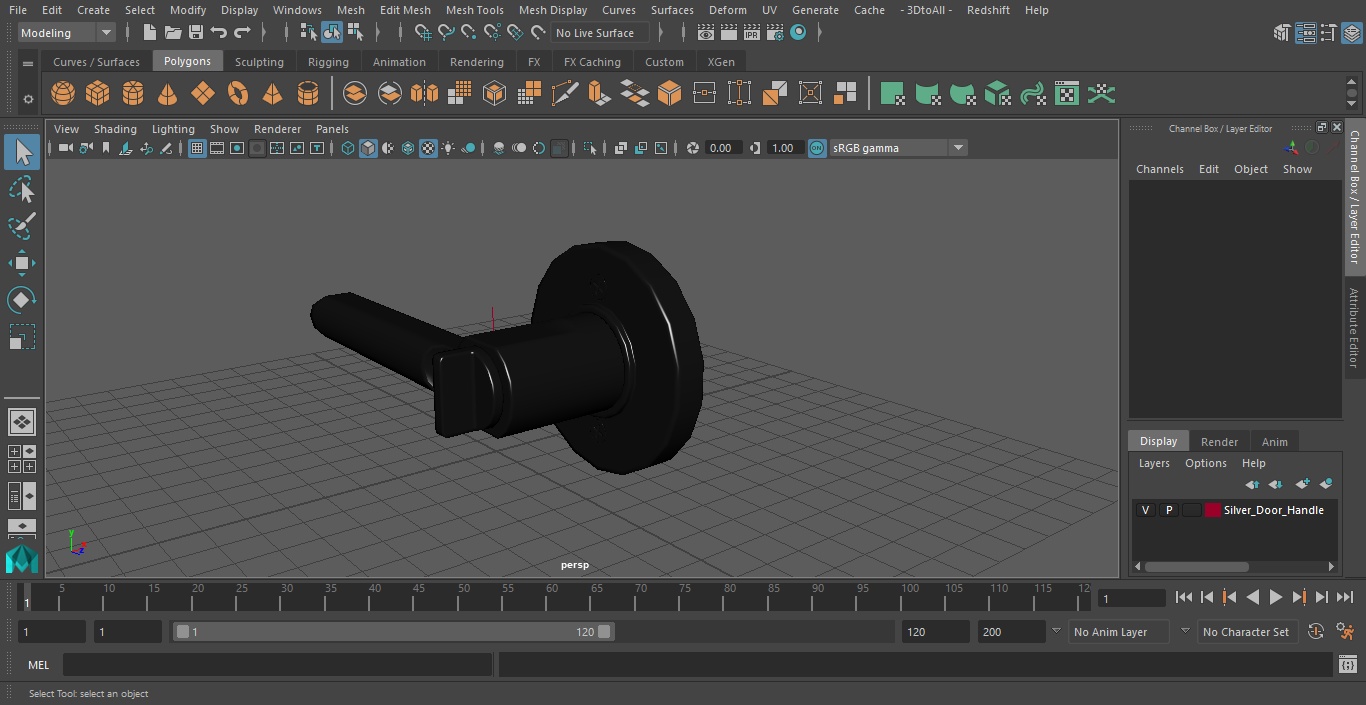Viewport: 1366px width, 705px height.
Task: Select the Select Tool arrow in toolbox
Action: click(22, 152)
